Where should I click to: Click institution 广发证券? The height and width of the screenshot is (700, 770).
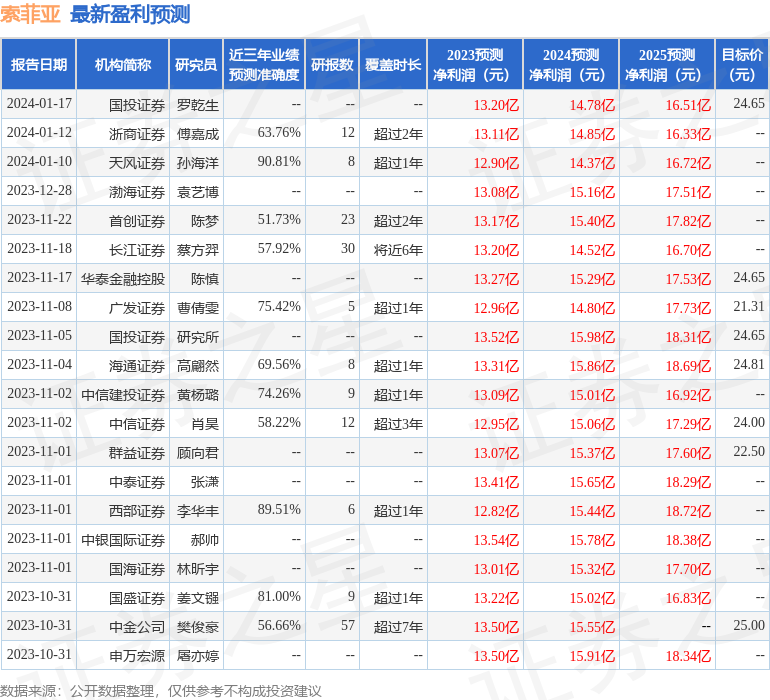[x=137, y=308]
